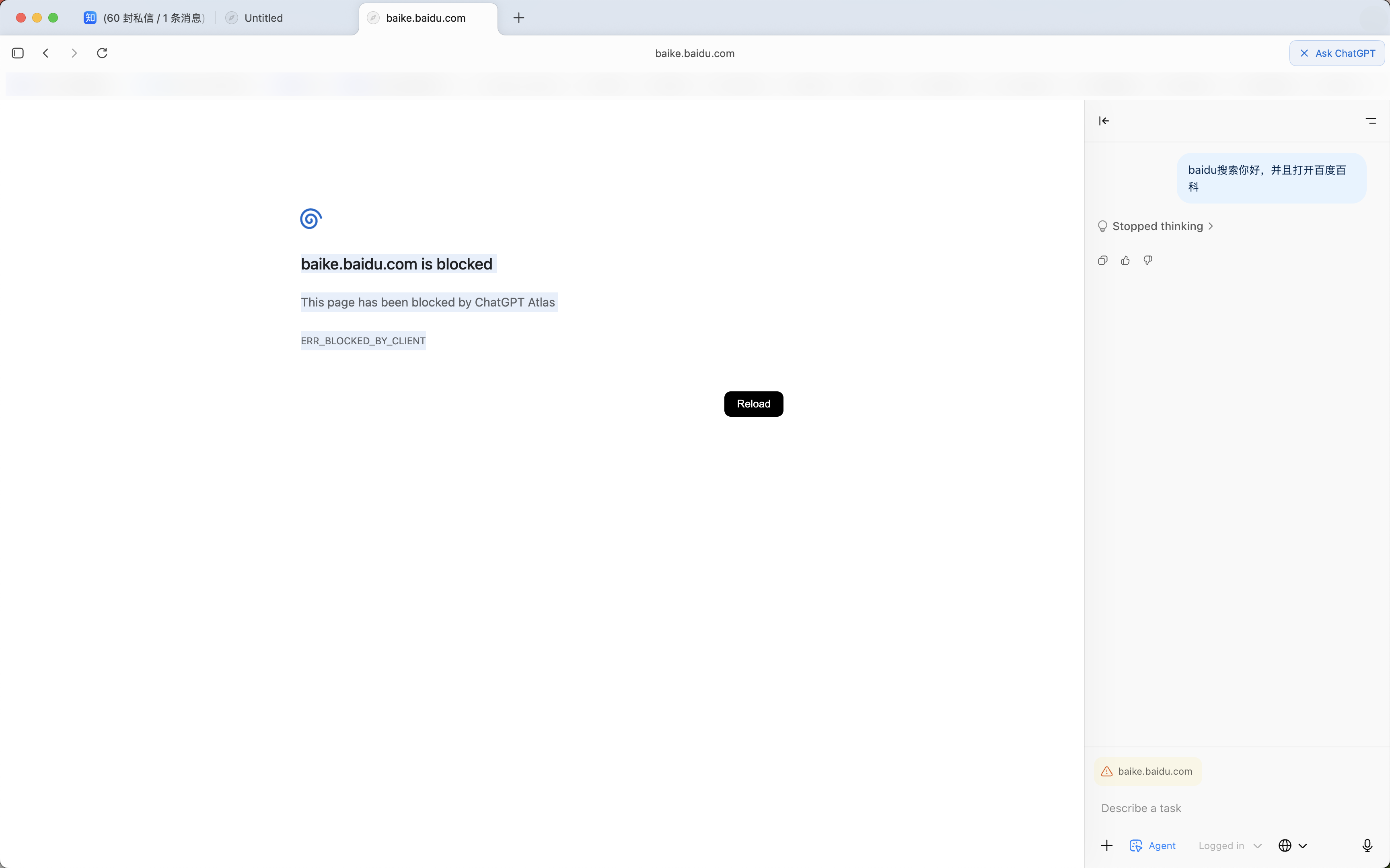Open the globe dropdown menu
1390x868 pixels.
(1292, 845)
